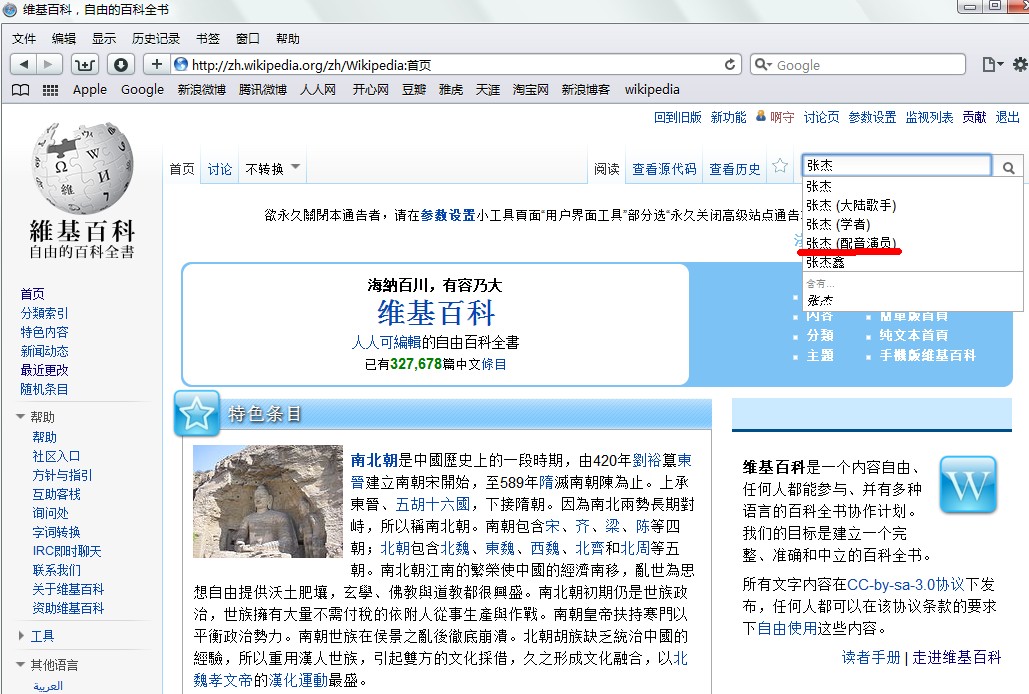Image resolution: width=1029 pixels, height=694 pixels.
Task: Choose suggestion 张杰鑫
Action: pos(826,262)
